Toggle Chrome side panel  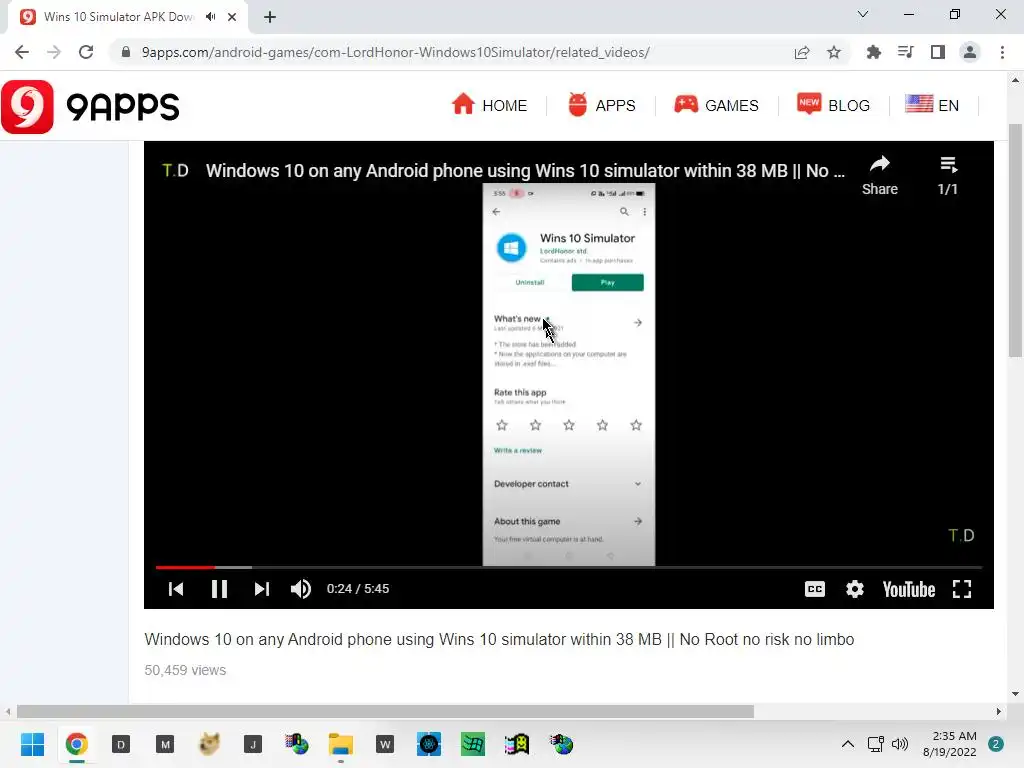click(938, 52)
